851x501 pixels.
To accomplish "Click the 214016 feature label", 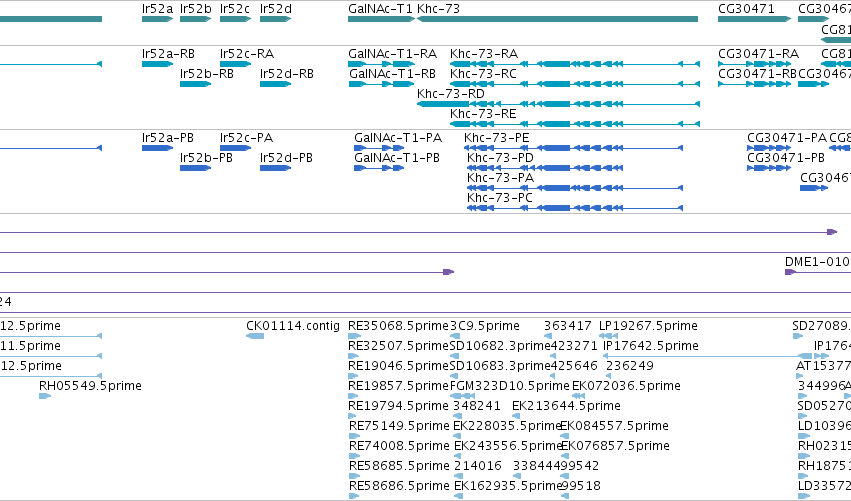I will pos(478,466).
